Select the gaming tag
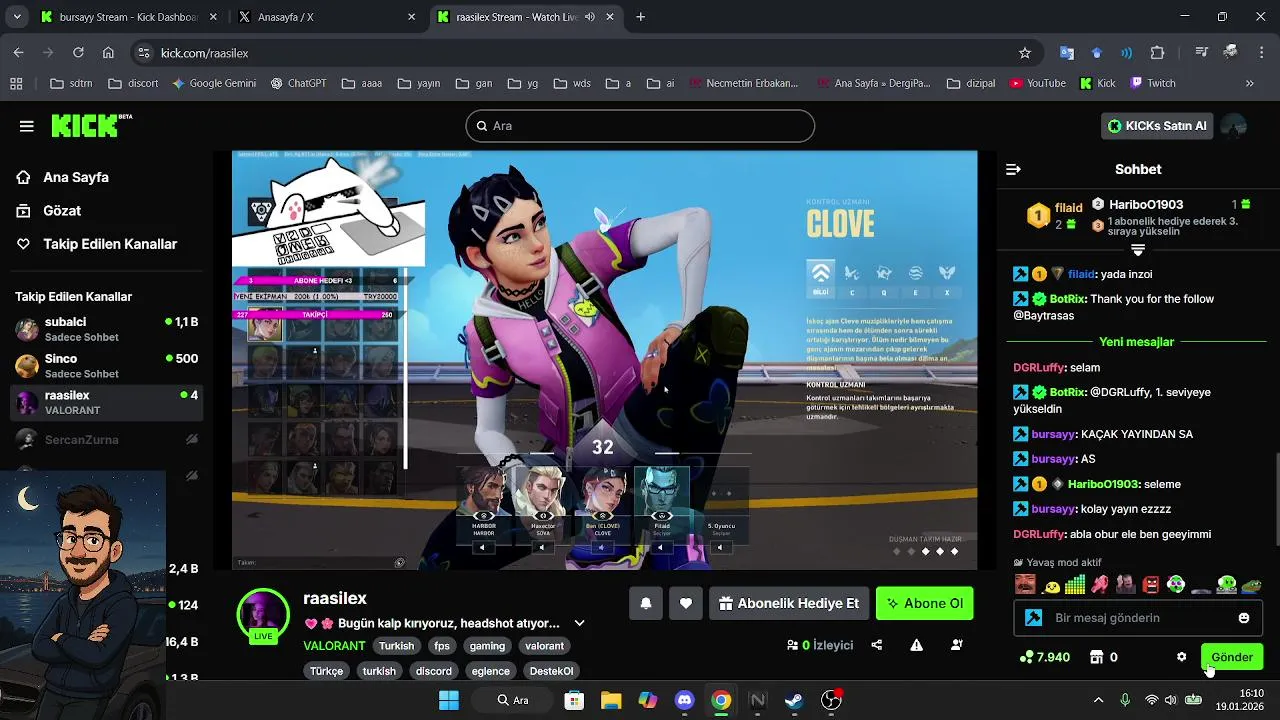This screenshot has width=1280, height=720. [x=488, y=646]
